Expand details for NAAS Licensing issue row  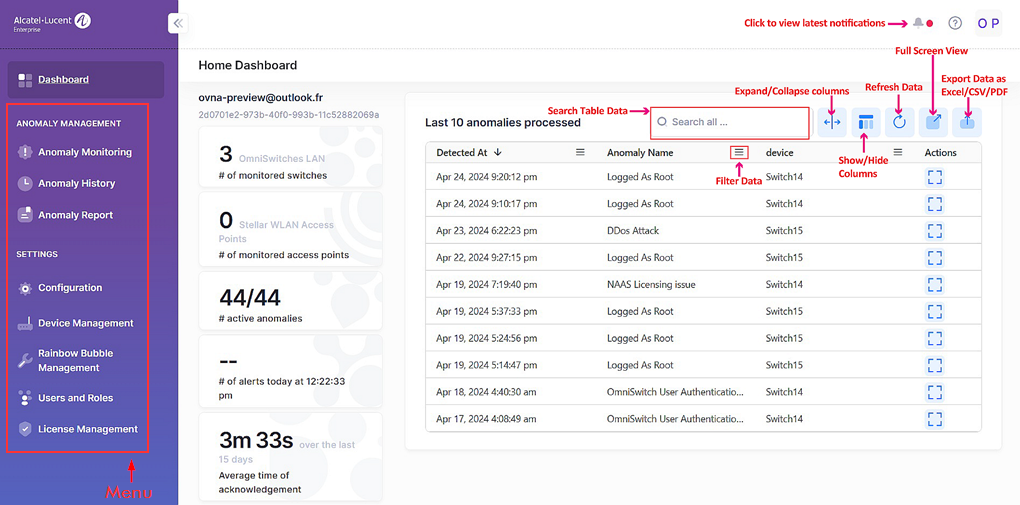pyautogui.click(x=934, y=285)
